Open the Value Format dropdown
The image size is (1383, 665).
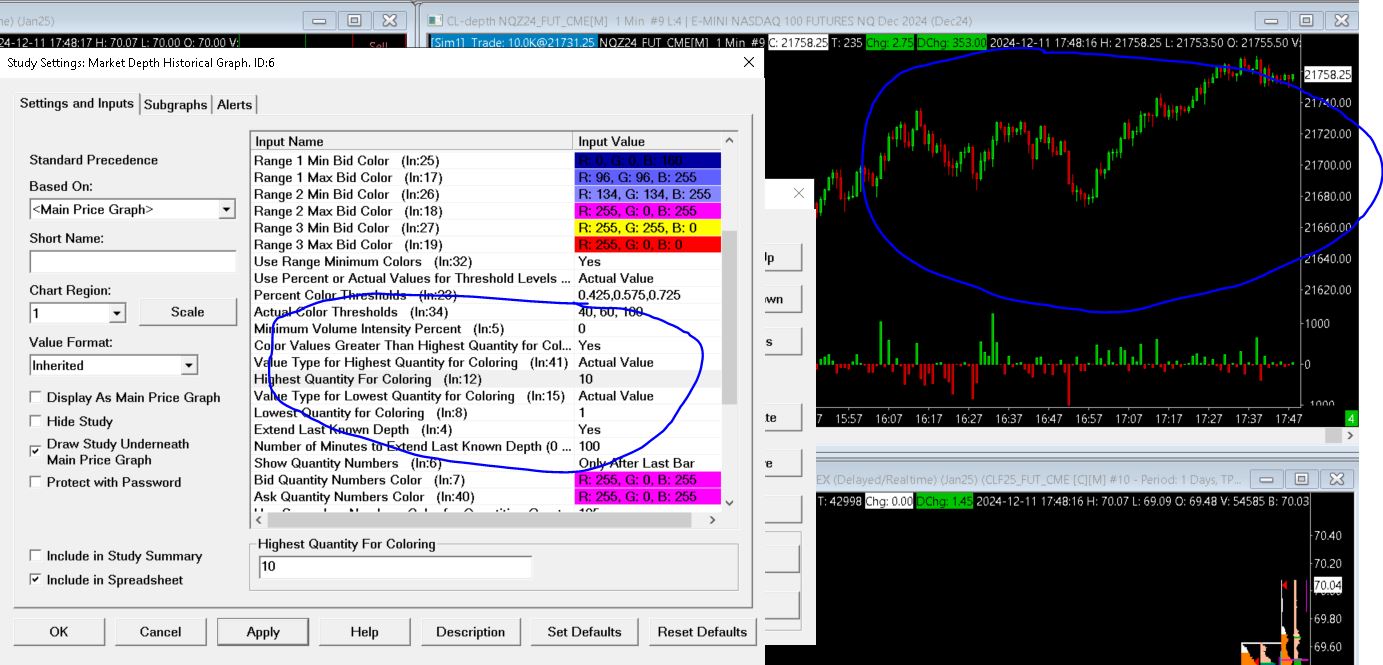pyautogui.click(x=189, y=366)
